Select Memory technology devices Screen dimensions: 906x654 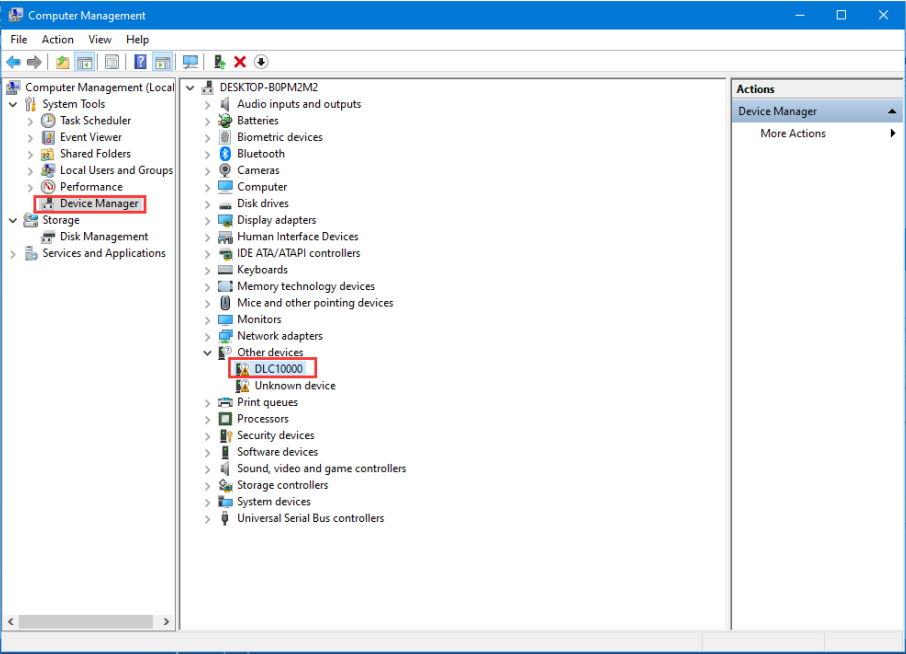point(306,287)
